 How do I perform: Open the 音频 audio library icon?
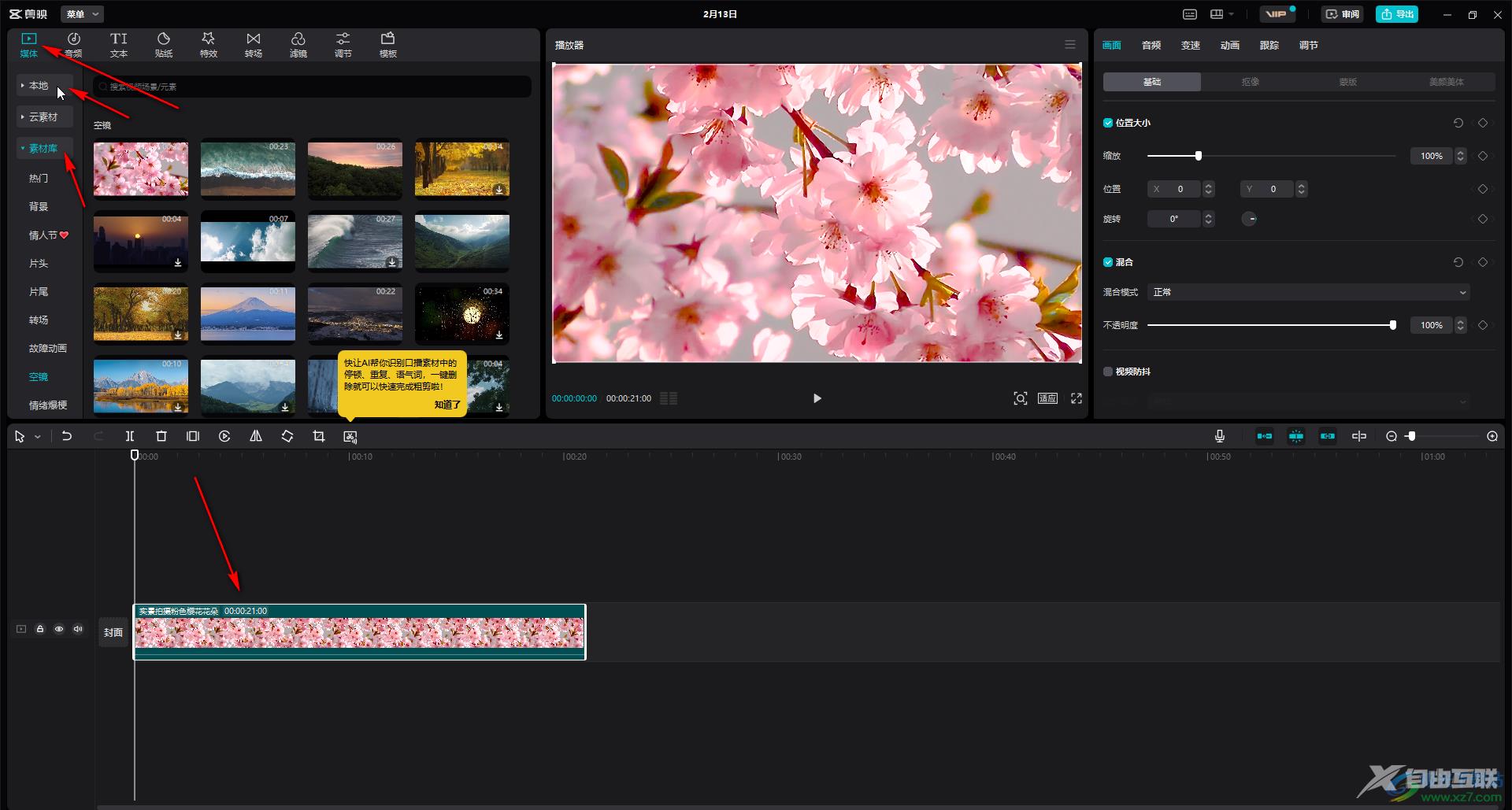pos(73,45)
